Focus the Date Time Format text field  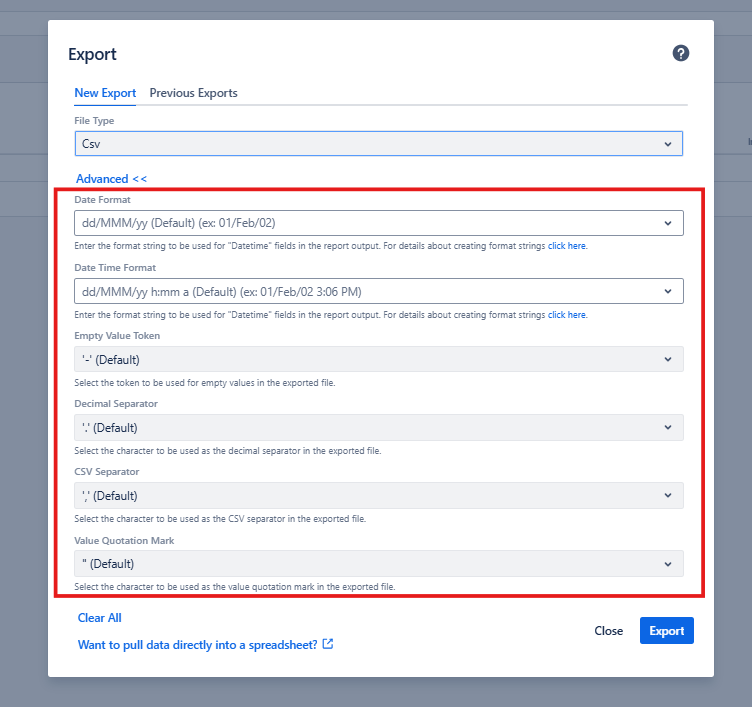360,291
